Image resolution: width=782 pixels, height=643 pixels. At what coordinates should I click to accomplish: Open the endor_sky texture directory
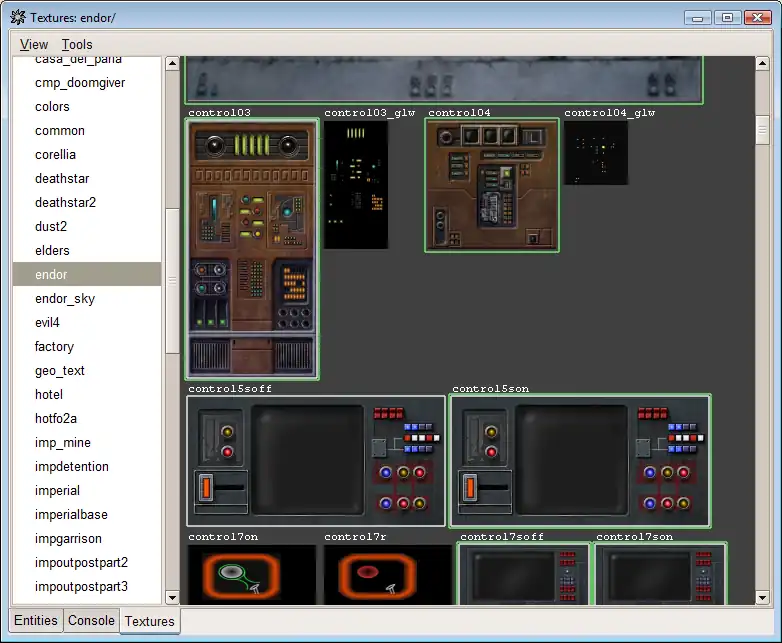(65, 299)
